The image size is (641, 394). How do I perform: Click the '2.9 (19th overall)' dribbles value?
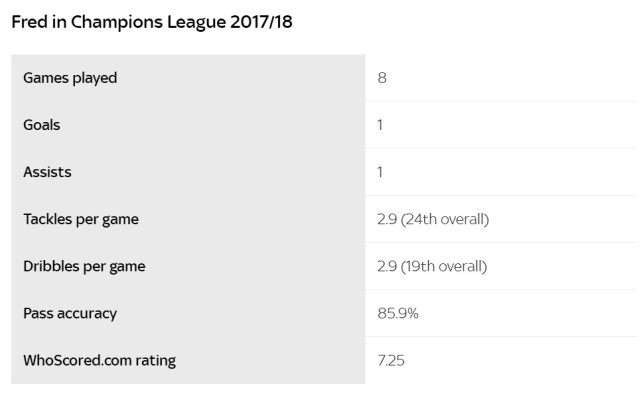(x=432, y=266)
